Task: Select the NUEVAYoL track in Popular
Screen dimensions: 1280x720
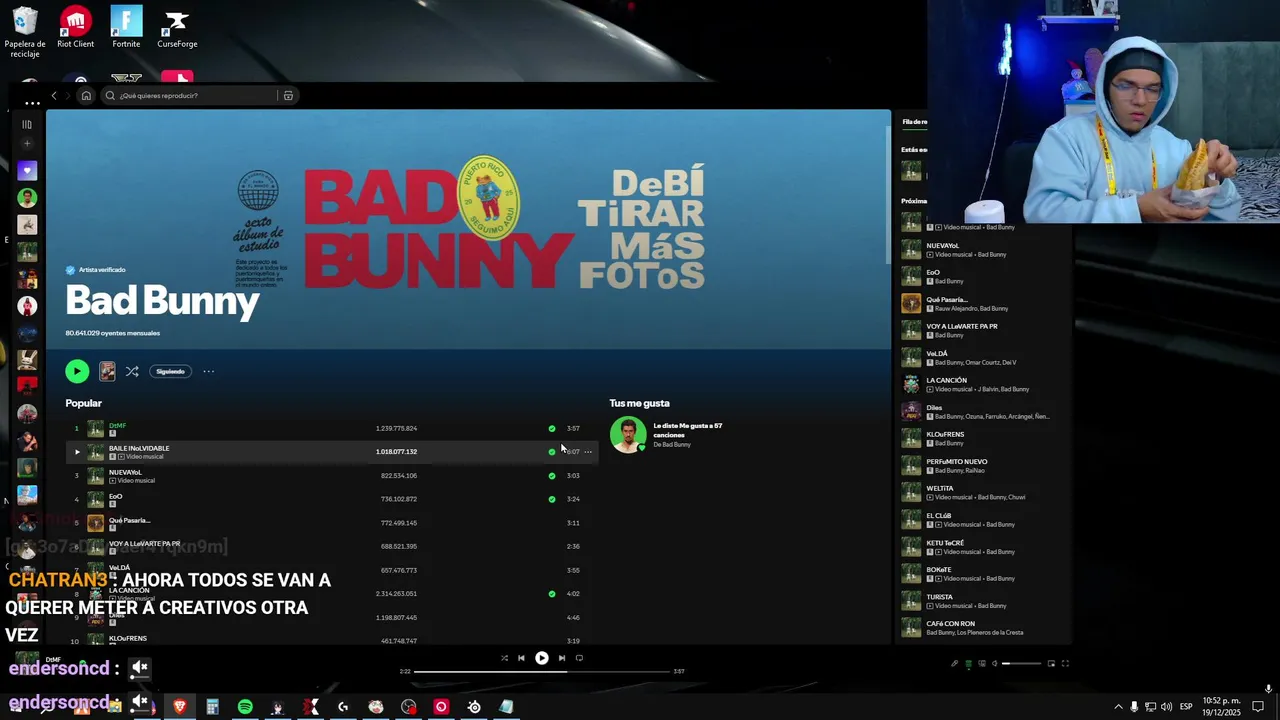Action: click(x=125, y=473)
